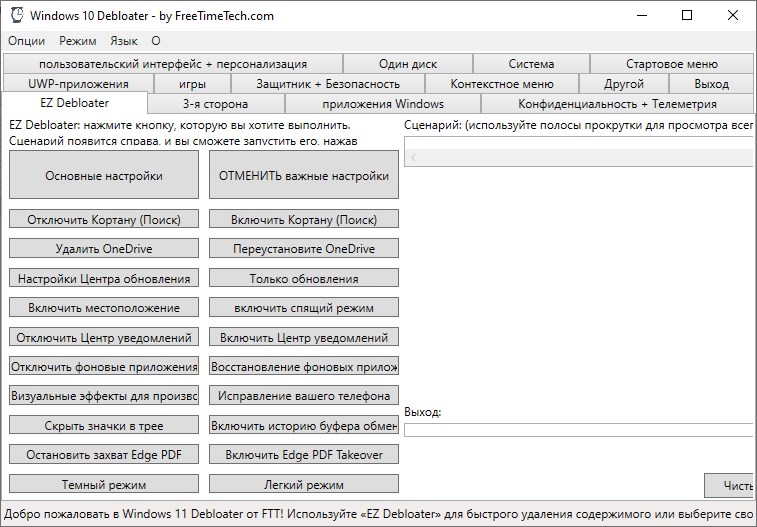Switch to the приложения Windows tab
Viewport: 757px width, 527px height.
pyautogui.click(x=383, y=104)
